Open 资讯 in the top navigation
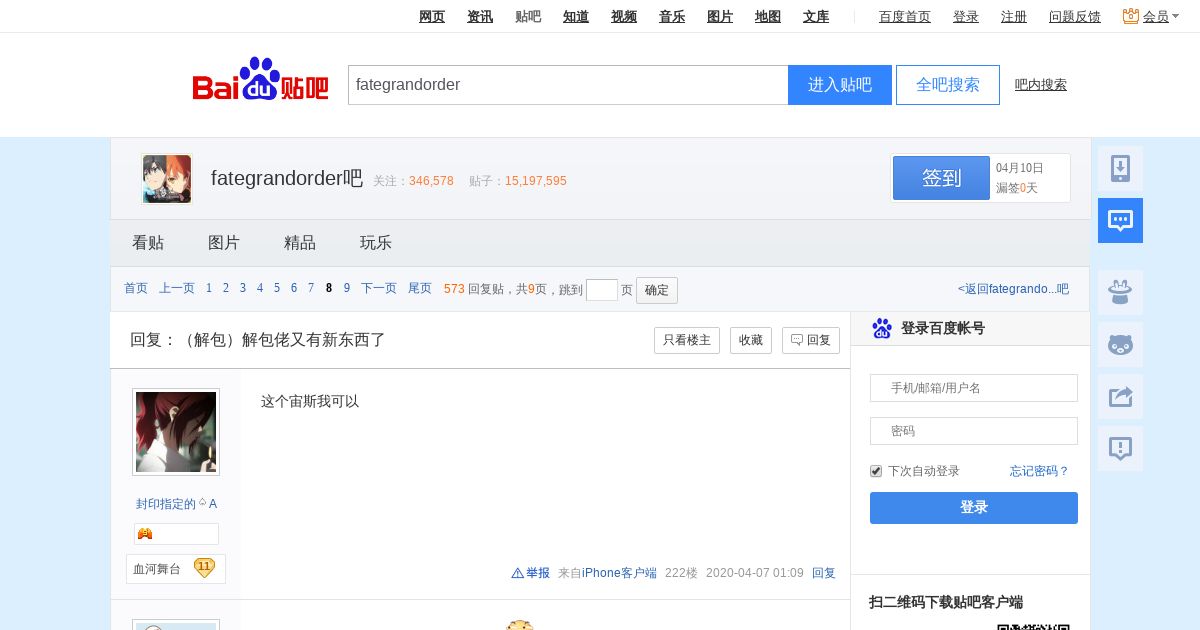The height and width of the screenshot is (630, 1200). pyautogui.click(x=480, y=16)
